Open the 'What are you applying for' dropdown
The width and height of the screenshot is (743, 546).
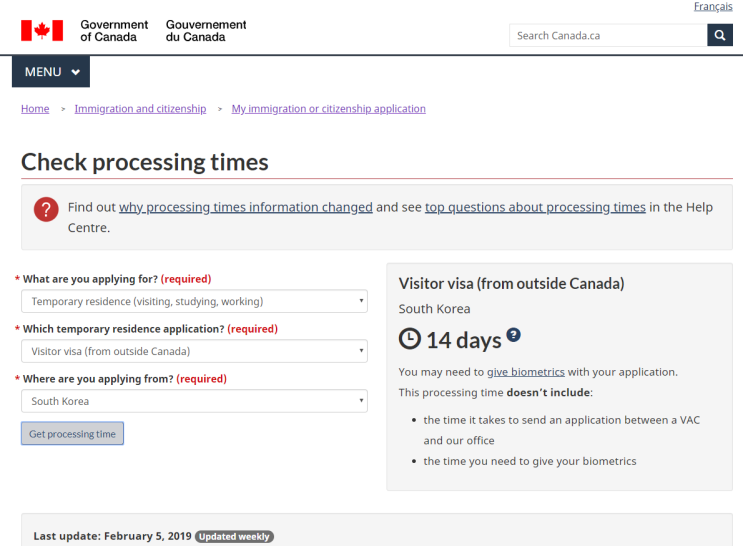point(194,301)
